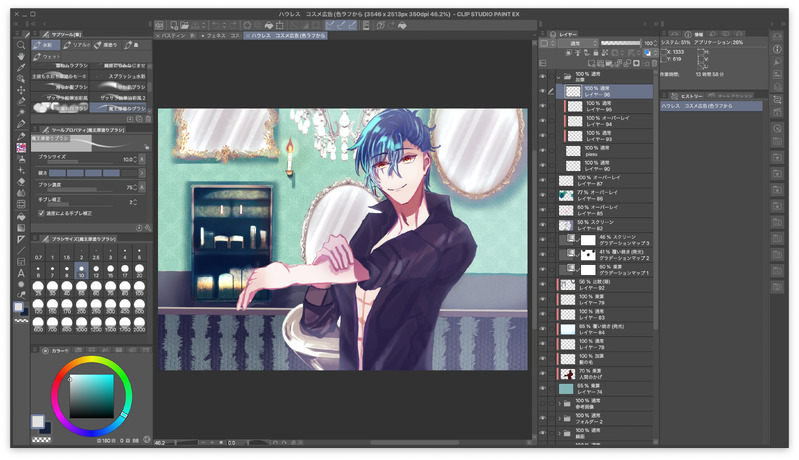Hide the レイヤー 74 teal layer
The image size is (799, 460).
point(543,389)
